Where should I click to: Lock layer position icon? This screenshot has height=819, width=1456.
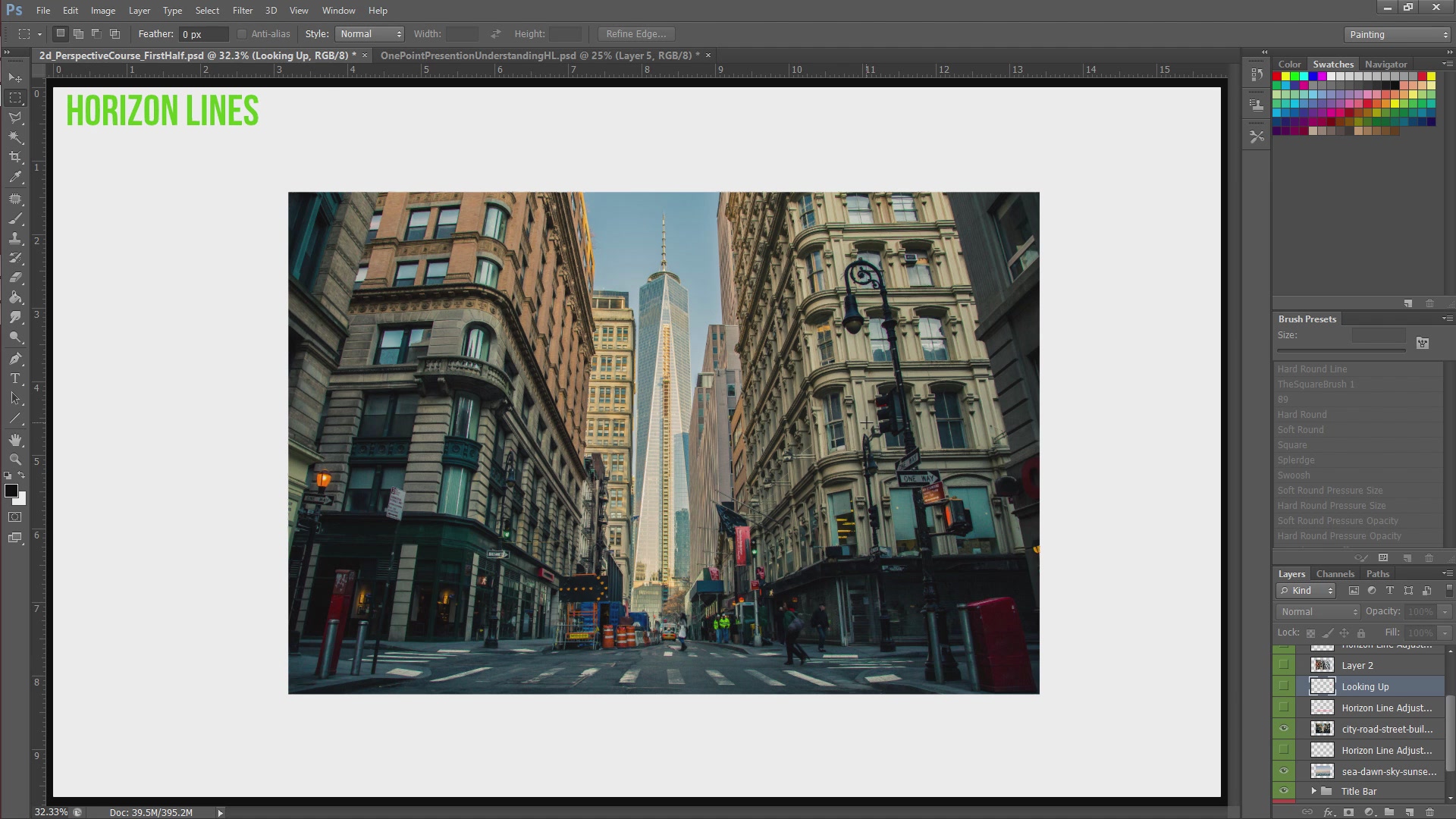[x=1345, y=633]
